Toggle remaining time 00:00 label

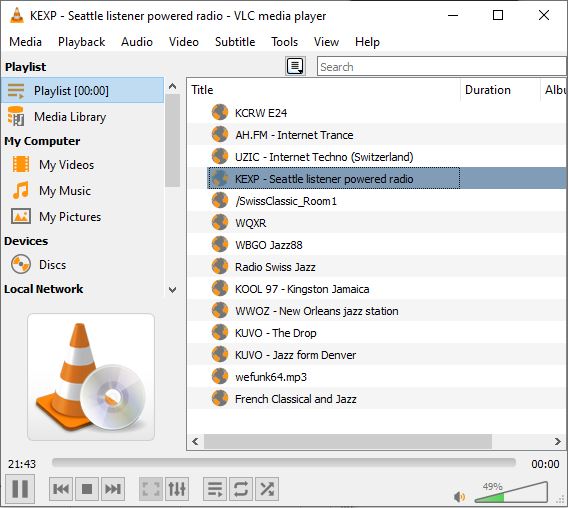click(545, 464)
